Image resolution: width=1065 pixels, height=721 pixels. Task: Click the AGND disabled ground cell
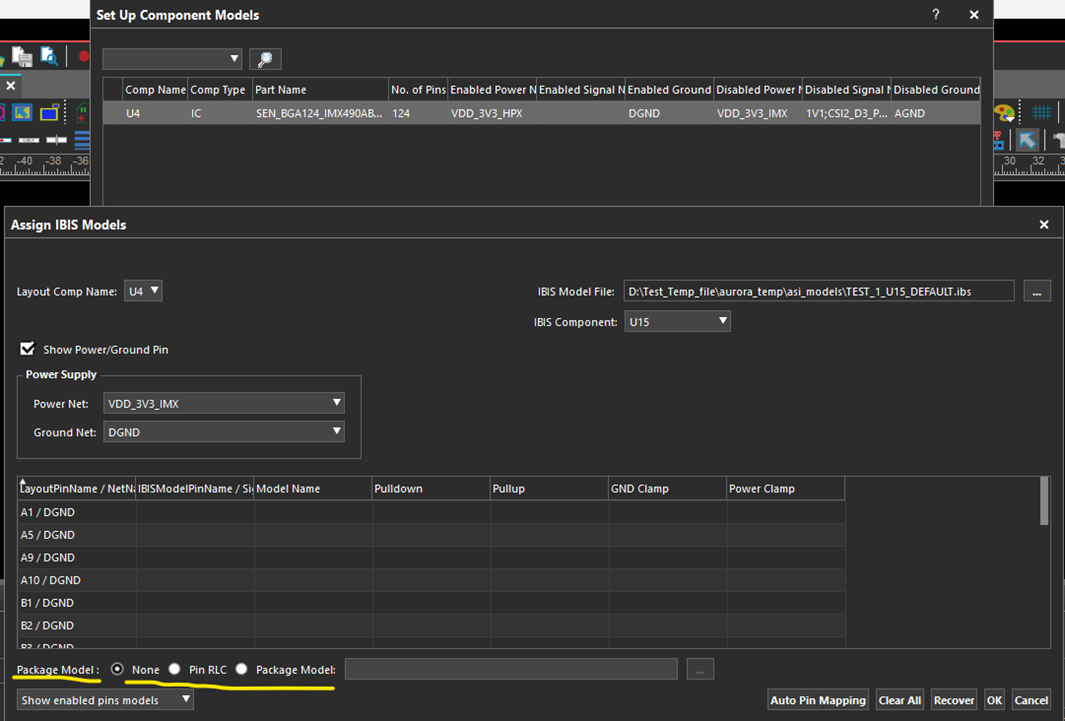pos(935,113)
